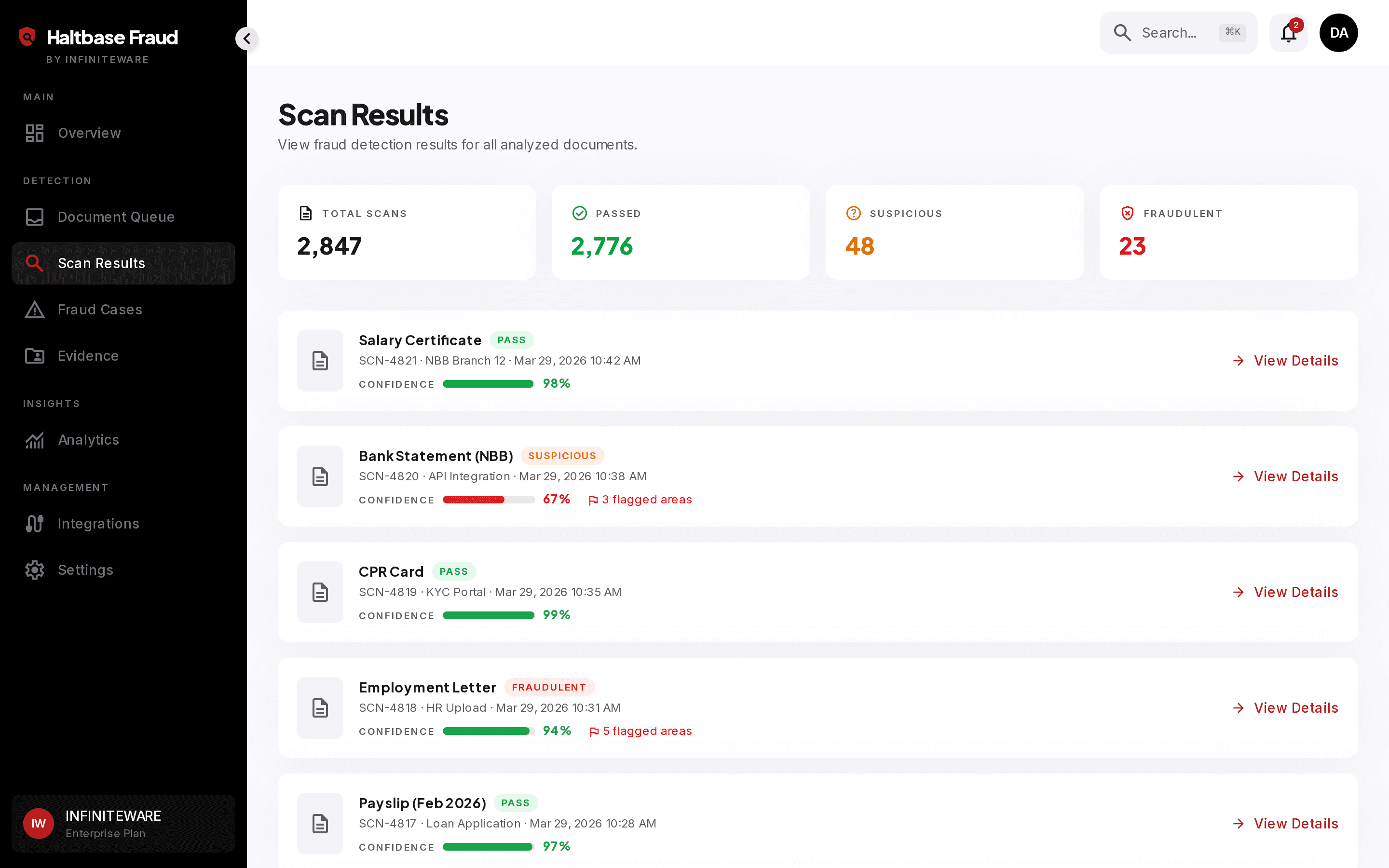Go to Overview in the sidebar

[123, 133]
